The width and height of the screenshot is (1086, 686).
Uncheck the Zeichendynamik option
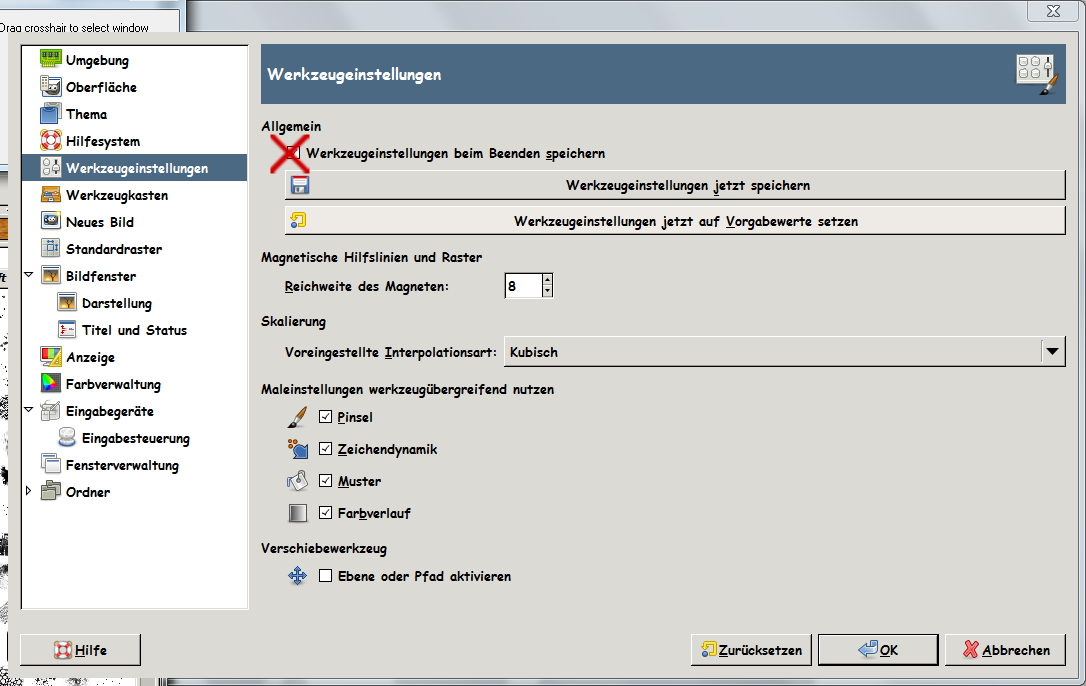point(326,448)
